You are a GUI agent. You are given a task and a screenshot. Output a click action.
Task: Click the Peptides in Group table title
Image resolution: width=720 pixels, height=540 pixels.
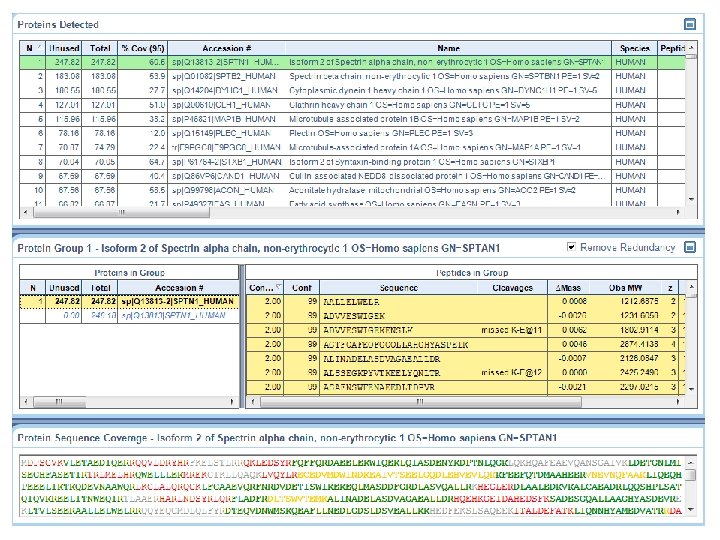tap(472, 273)
